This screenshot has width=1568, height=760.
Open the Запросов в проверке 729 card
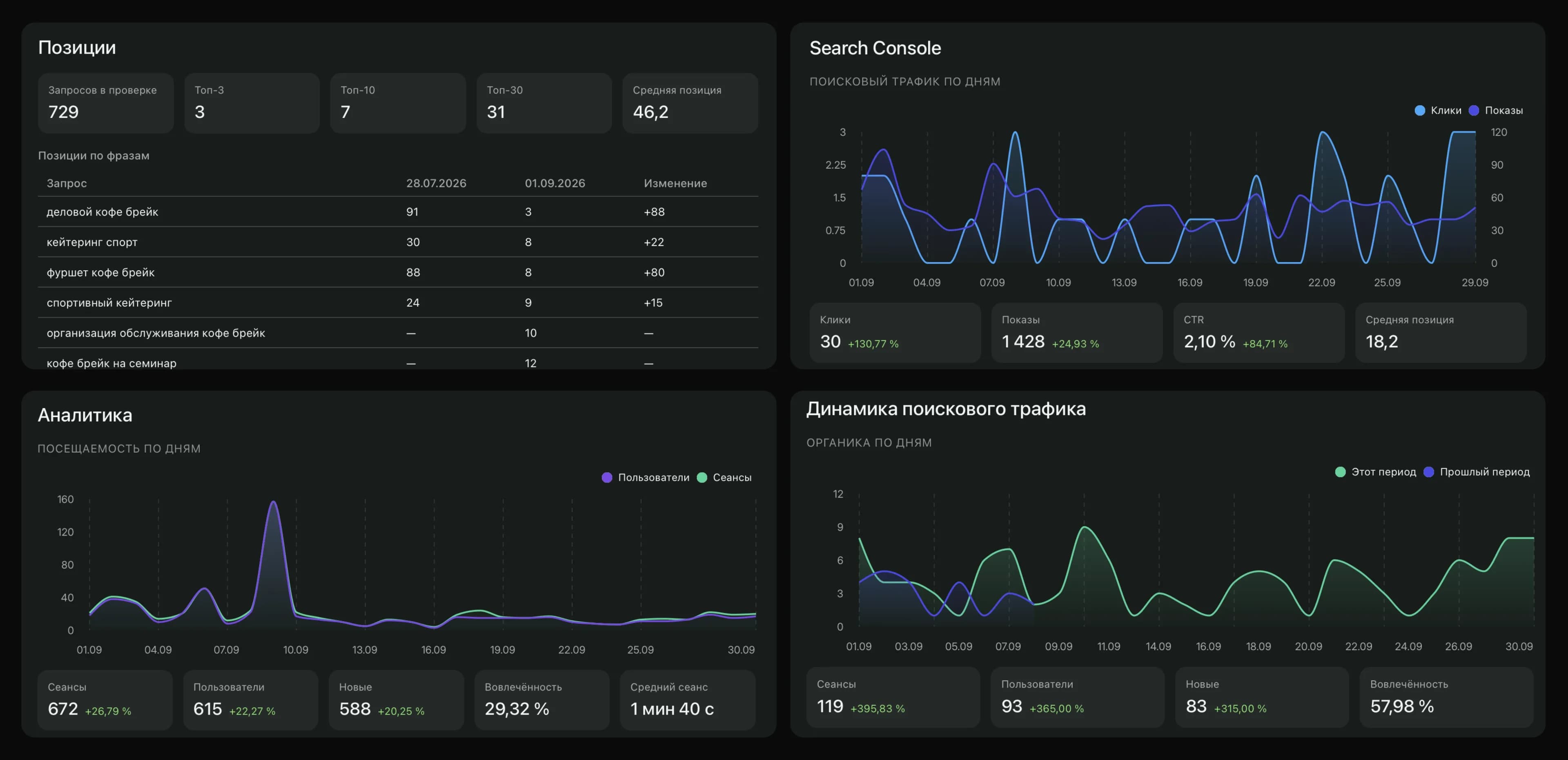point(106,103)
